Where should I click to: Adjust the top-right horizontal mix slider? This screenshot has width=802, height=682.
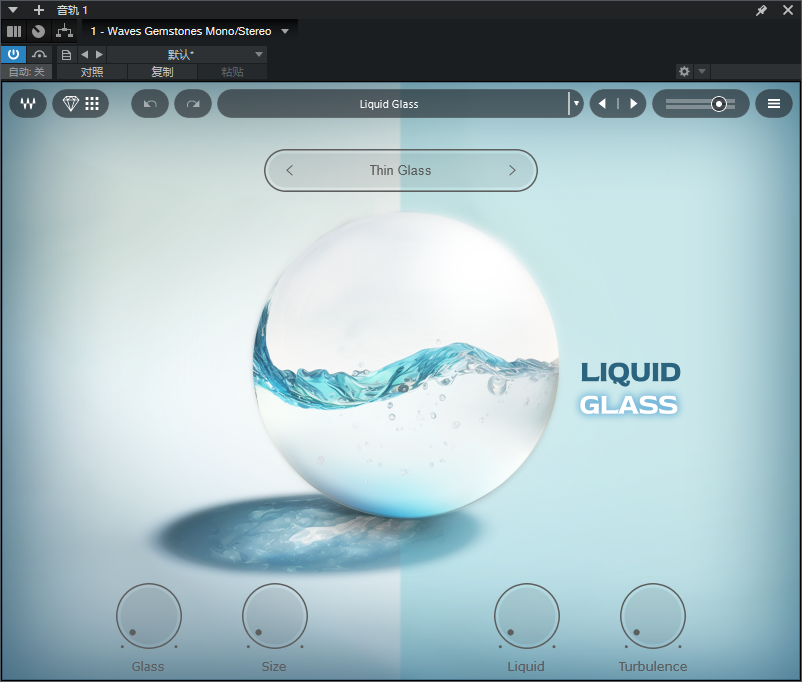click(701, 104)
